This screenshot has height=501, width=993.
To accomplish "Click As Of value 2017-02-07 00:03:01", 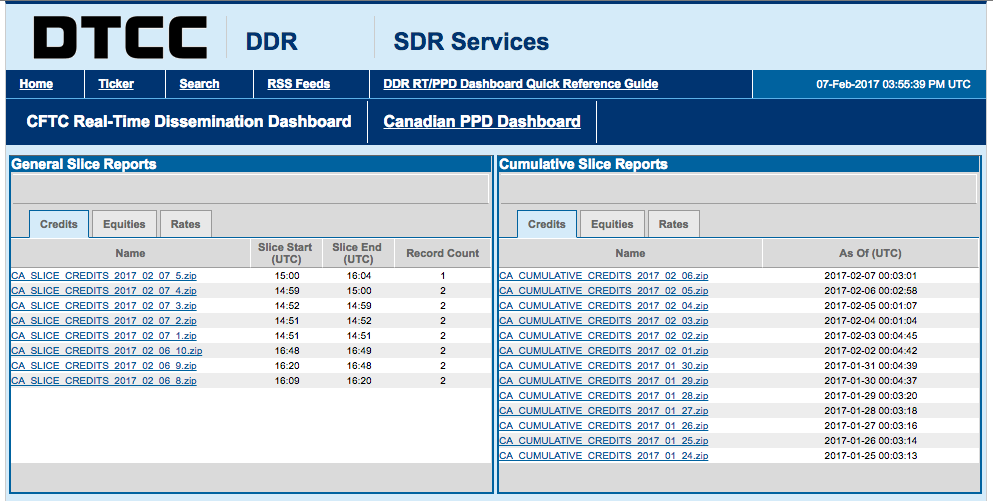I will (871, 276).
